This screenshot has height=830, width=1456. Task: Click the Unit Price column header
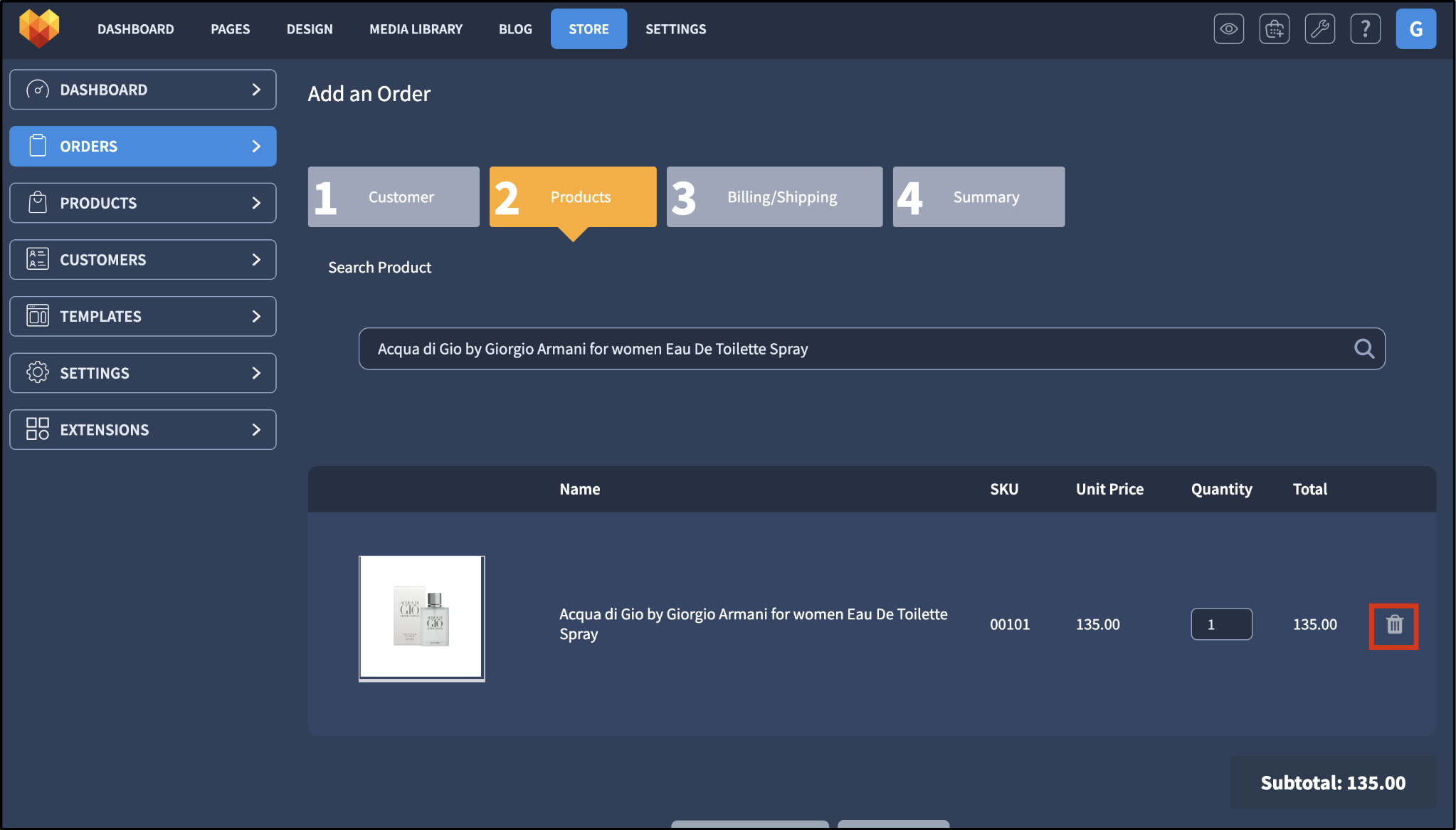tap(1109, 489)
